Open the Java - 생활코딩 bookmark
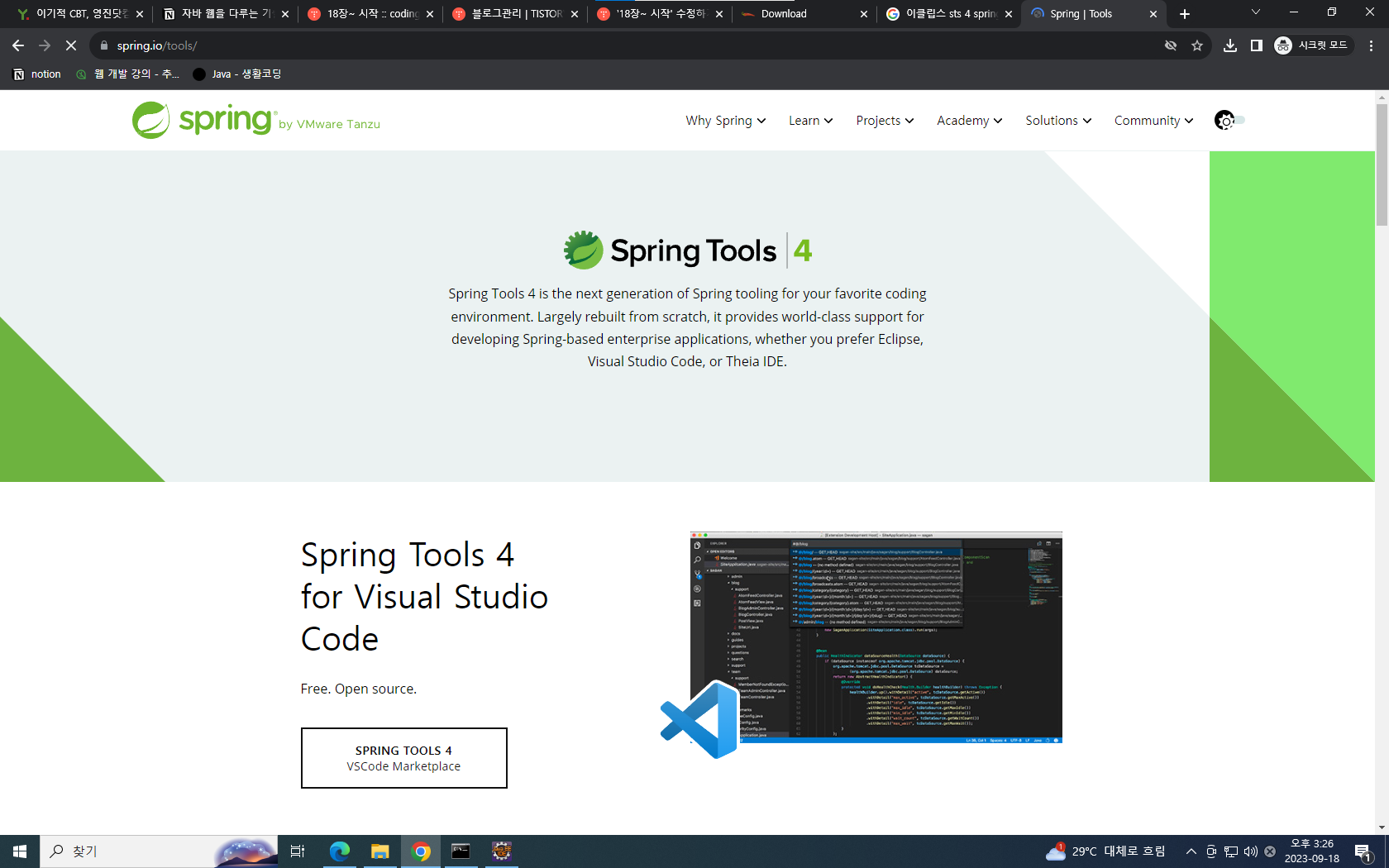This screenshot has height=868, width=1389. coord(237,74)
